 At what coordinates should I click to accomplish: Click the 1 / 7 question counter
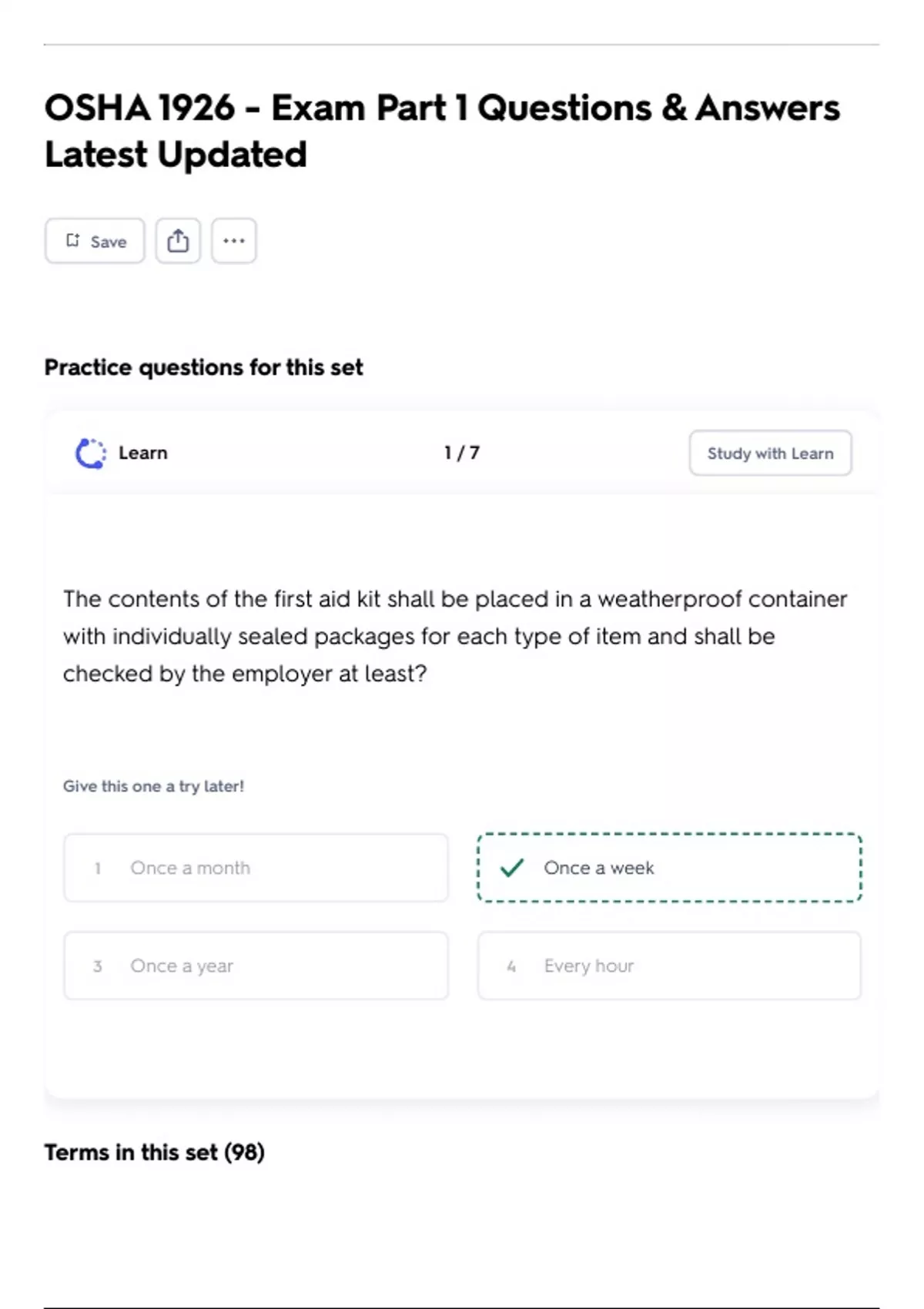click(462, 453)
